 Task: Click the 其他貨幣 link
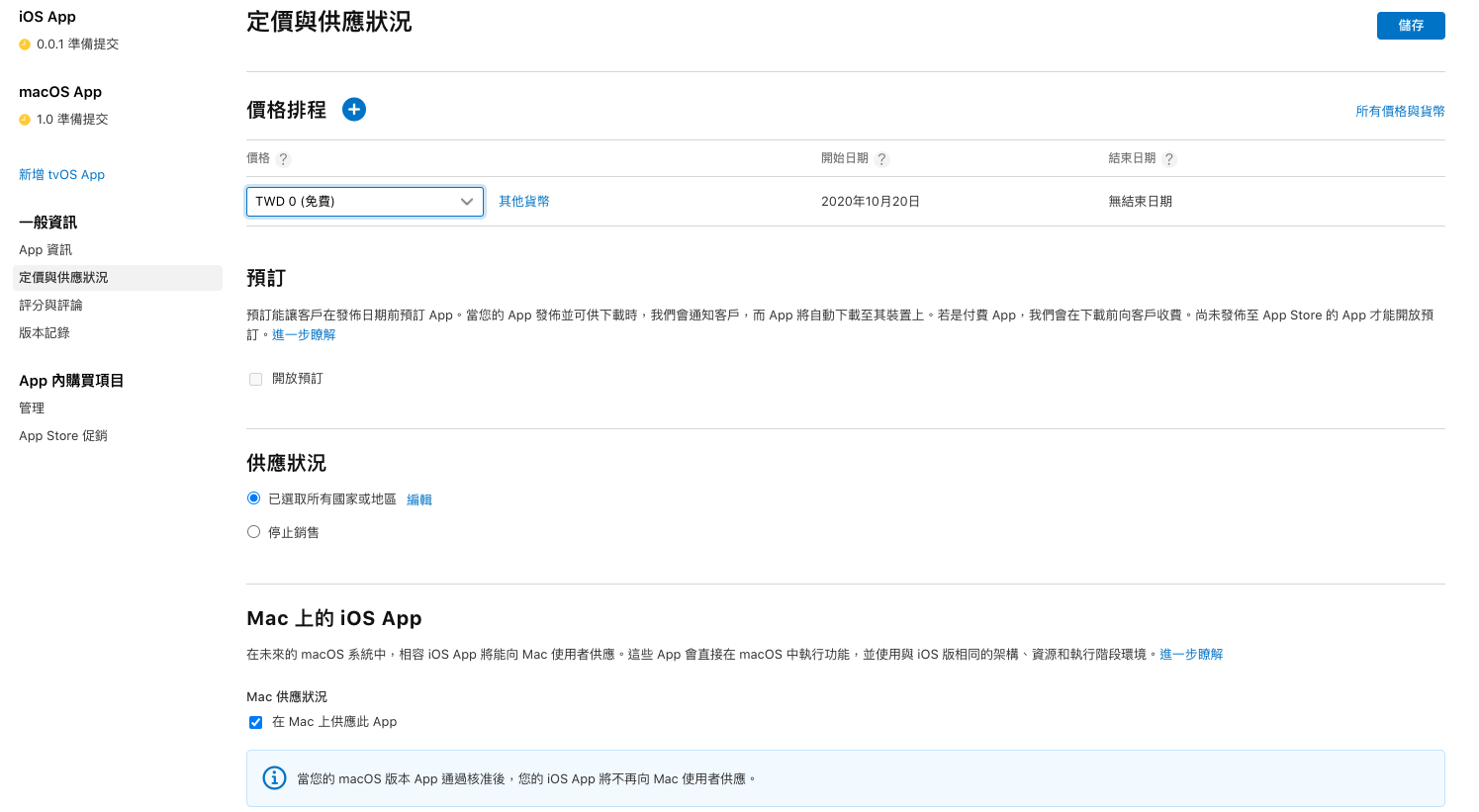[523, 202]
